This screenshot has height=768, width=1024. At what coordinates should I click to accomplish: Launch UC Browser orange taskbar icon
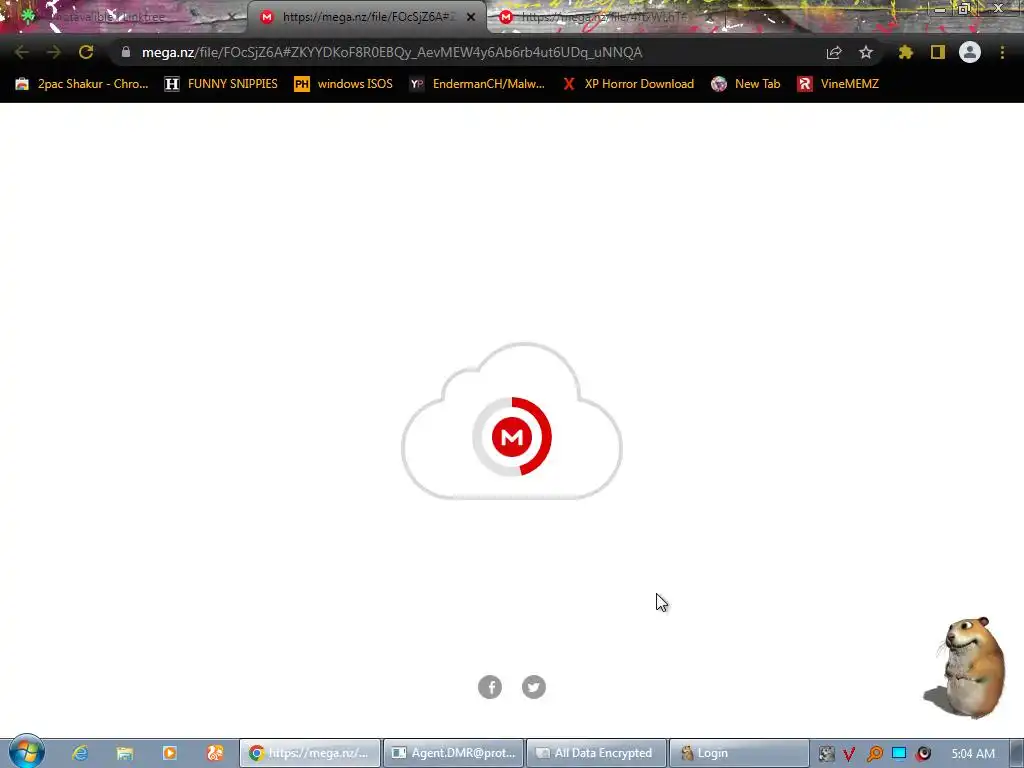coord(215,753)
